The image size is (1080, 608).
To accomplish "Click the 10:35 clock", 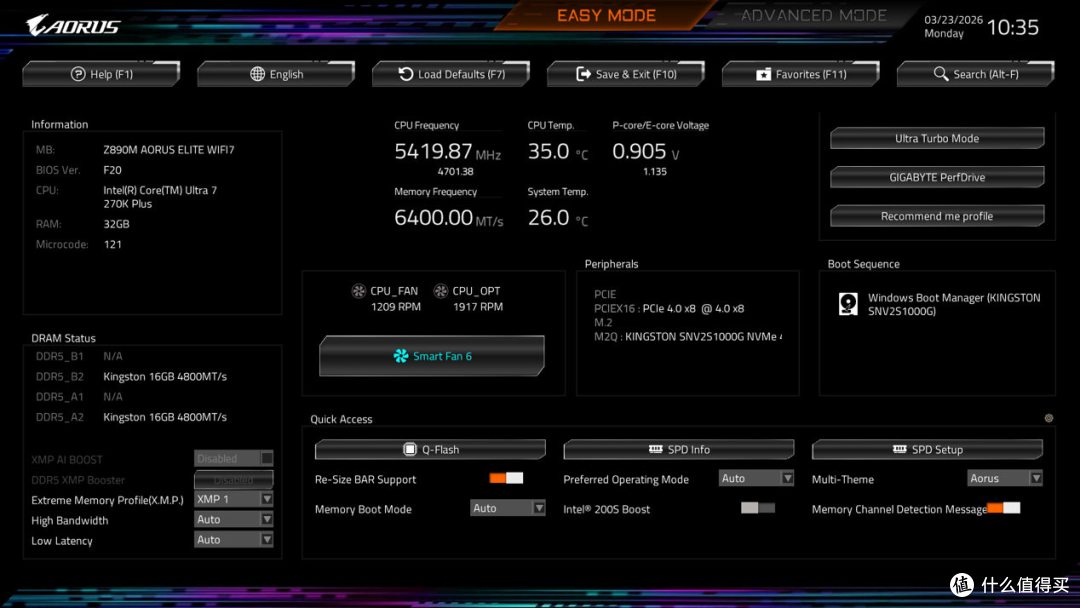I will (x=1012, y=28).
